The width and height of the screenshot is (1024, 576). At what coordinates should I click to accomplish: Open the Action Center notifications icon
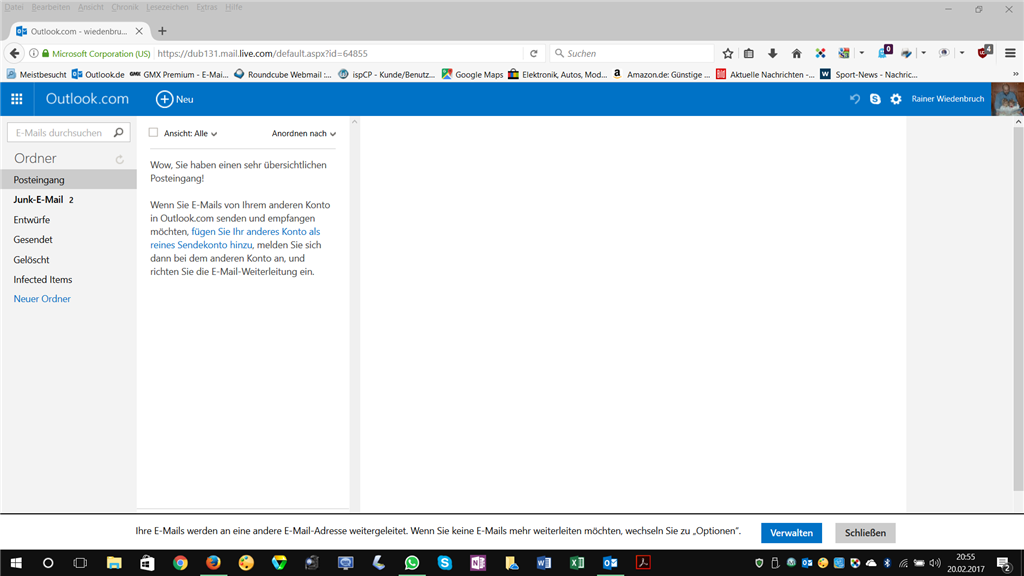coord(1004,564)
